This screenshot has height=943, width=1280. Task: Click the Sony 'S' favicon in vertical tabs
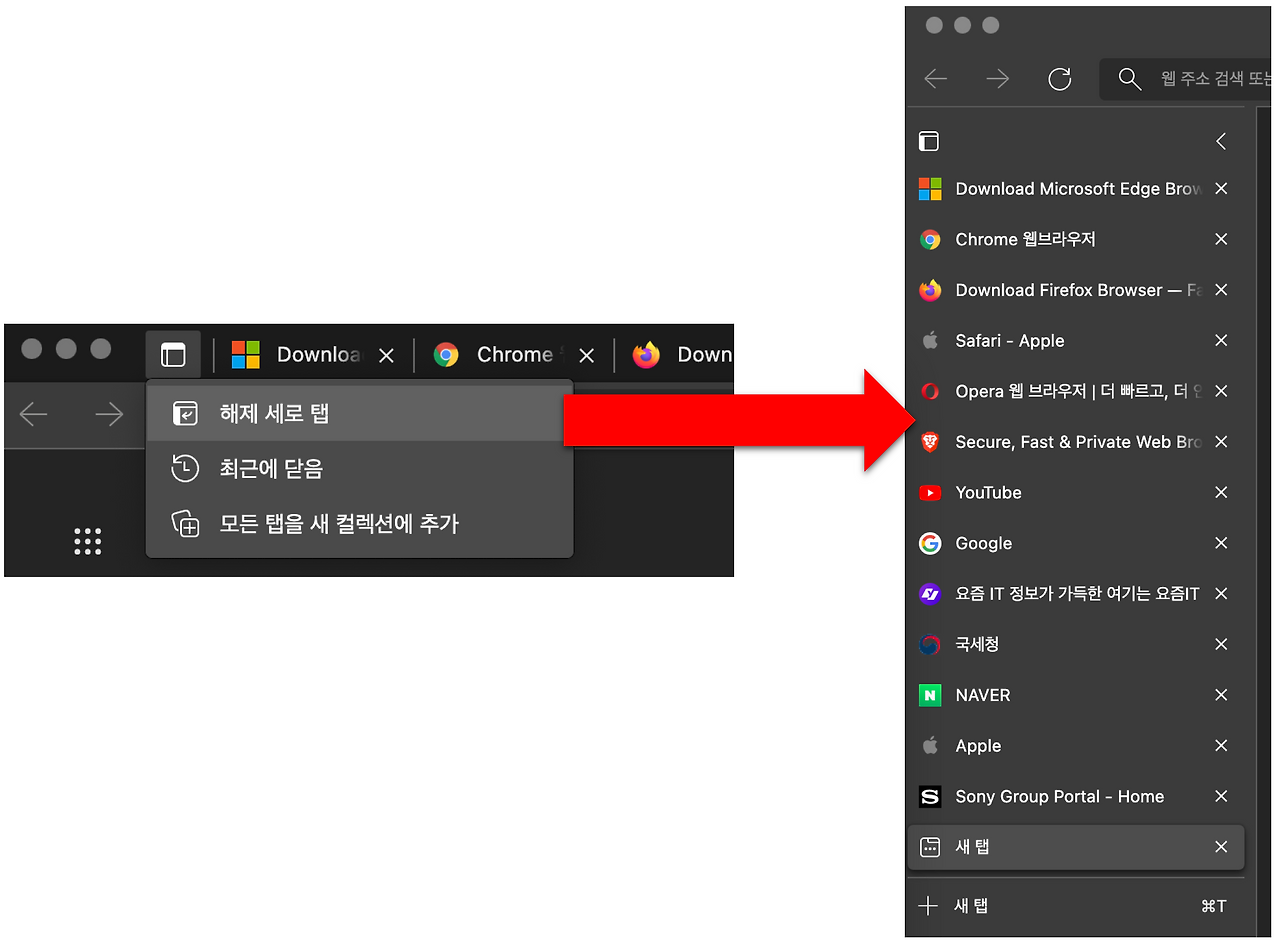930,797
